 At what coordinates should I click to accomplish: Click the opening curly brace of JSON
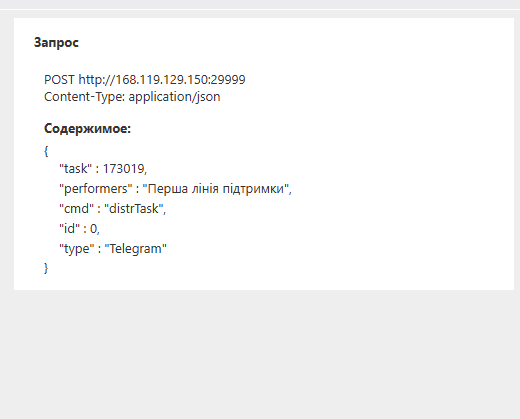[x=46, y=151]
